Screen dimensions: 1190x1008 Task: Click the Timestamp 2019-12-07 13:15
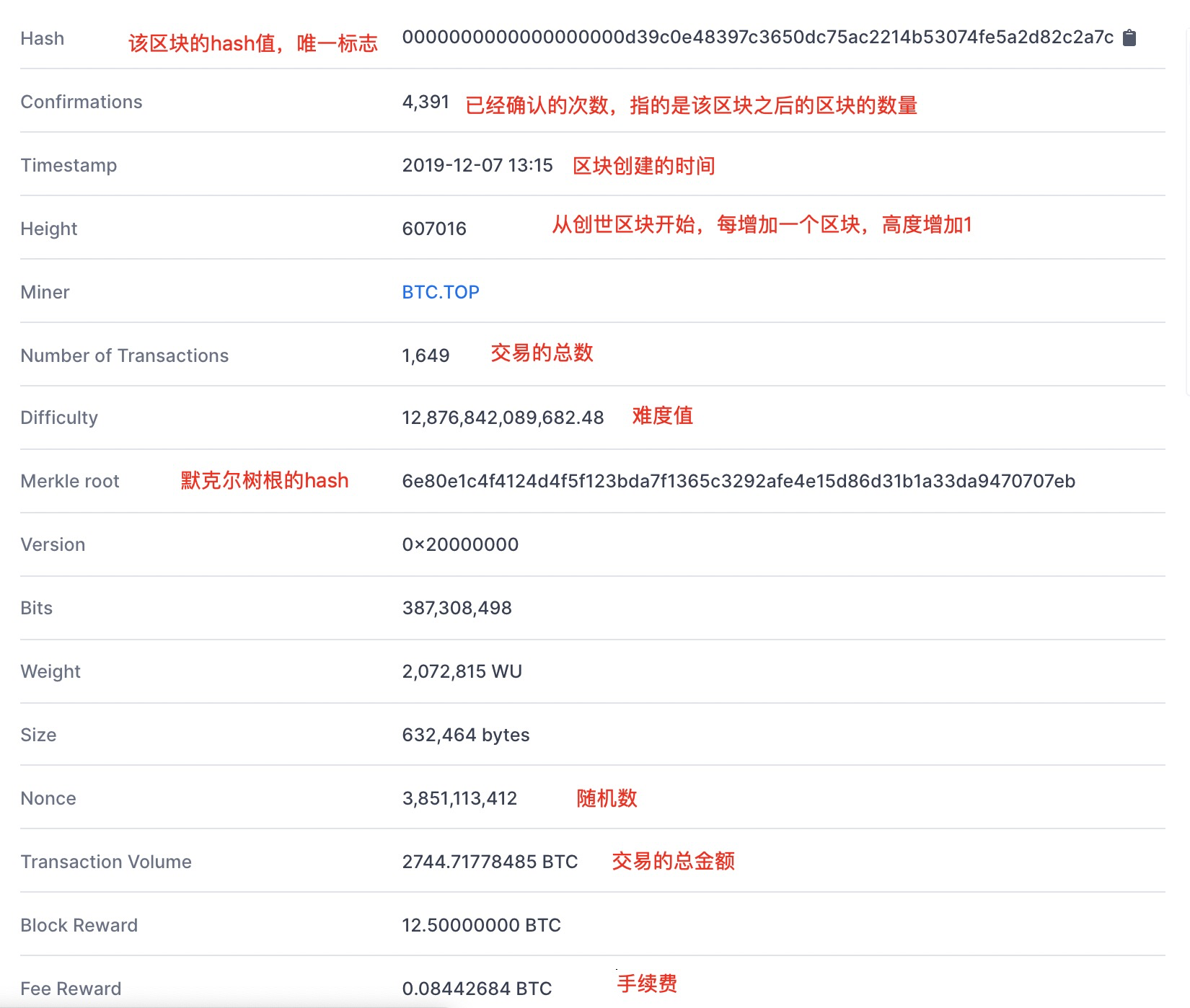[477, 165]
